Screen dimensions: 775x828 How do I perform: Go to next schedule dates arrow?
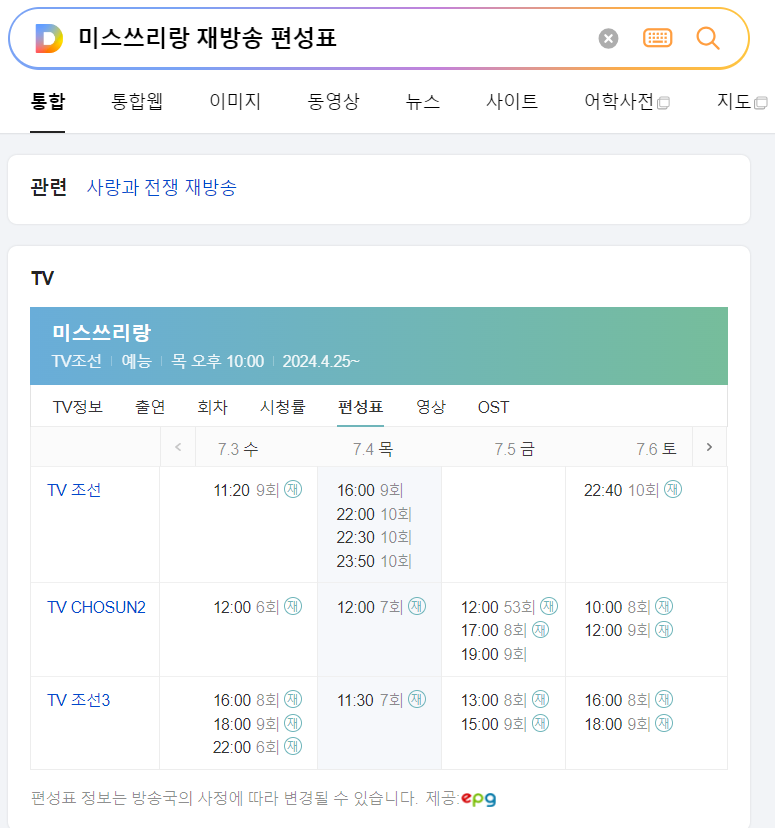(709, 447)
